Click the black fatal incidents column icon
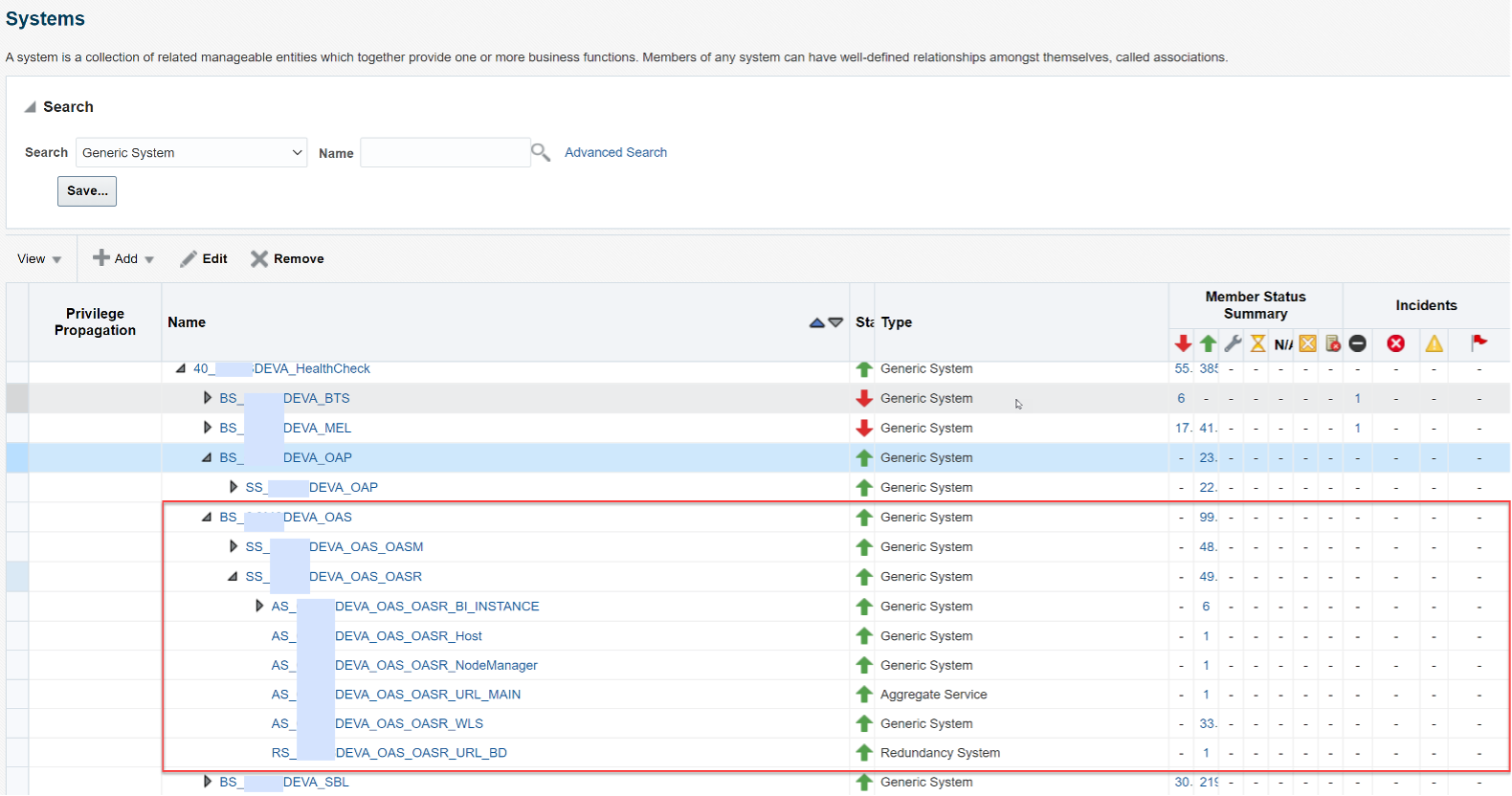Screen dimensions: 1512x796 (1357, 343)
